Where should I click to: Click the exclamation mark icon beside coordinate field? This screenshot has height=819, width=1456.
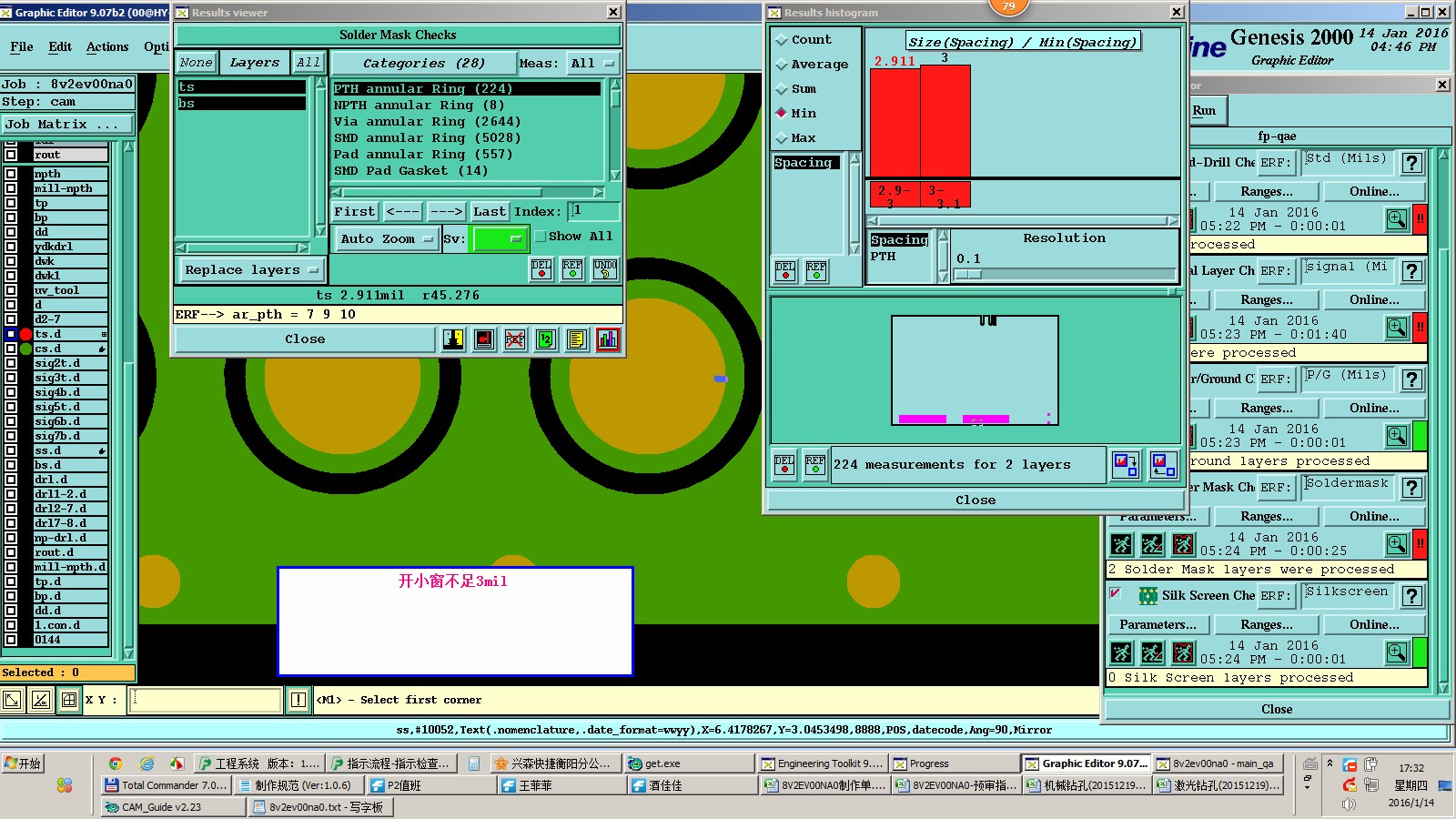click(x=298, y=700)
